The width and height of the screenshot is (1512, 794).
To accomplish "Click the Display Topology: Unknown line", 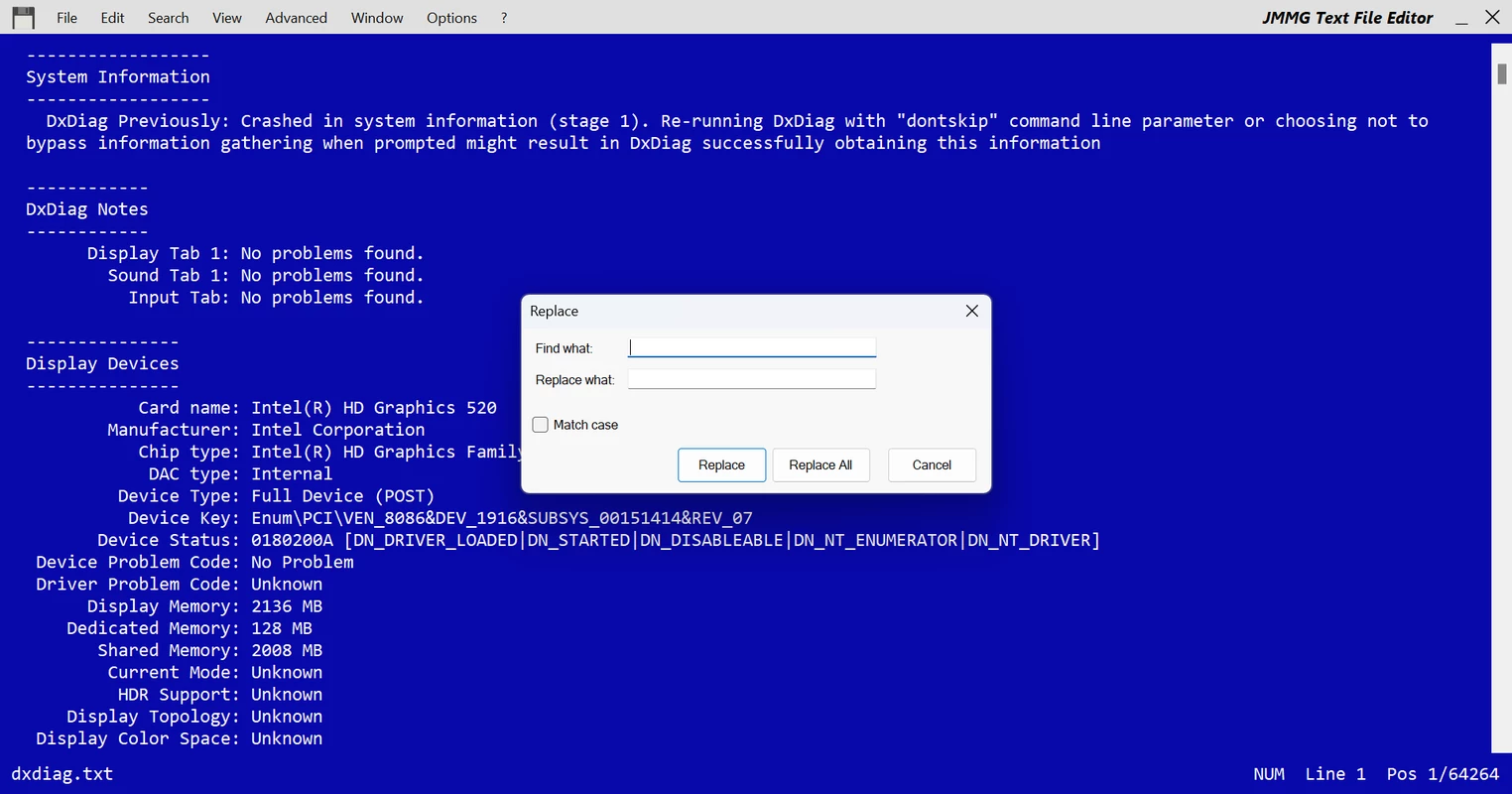I will tap(194, 717).
